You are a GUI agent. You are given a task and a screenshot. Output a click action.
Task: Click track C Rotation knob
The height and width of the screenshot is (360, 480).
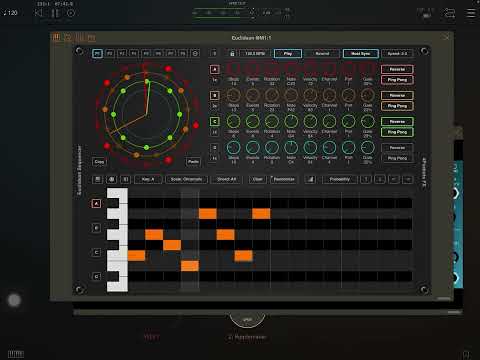click(272, 122)
